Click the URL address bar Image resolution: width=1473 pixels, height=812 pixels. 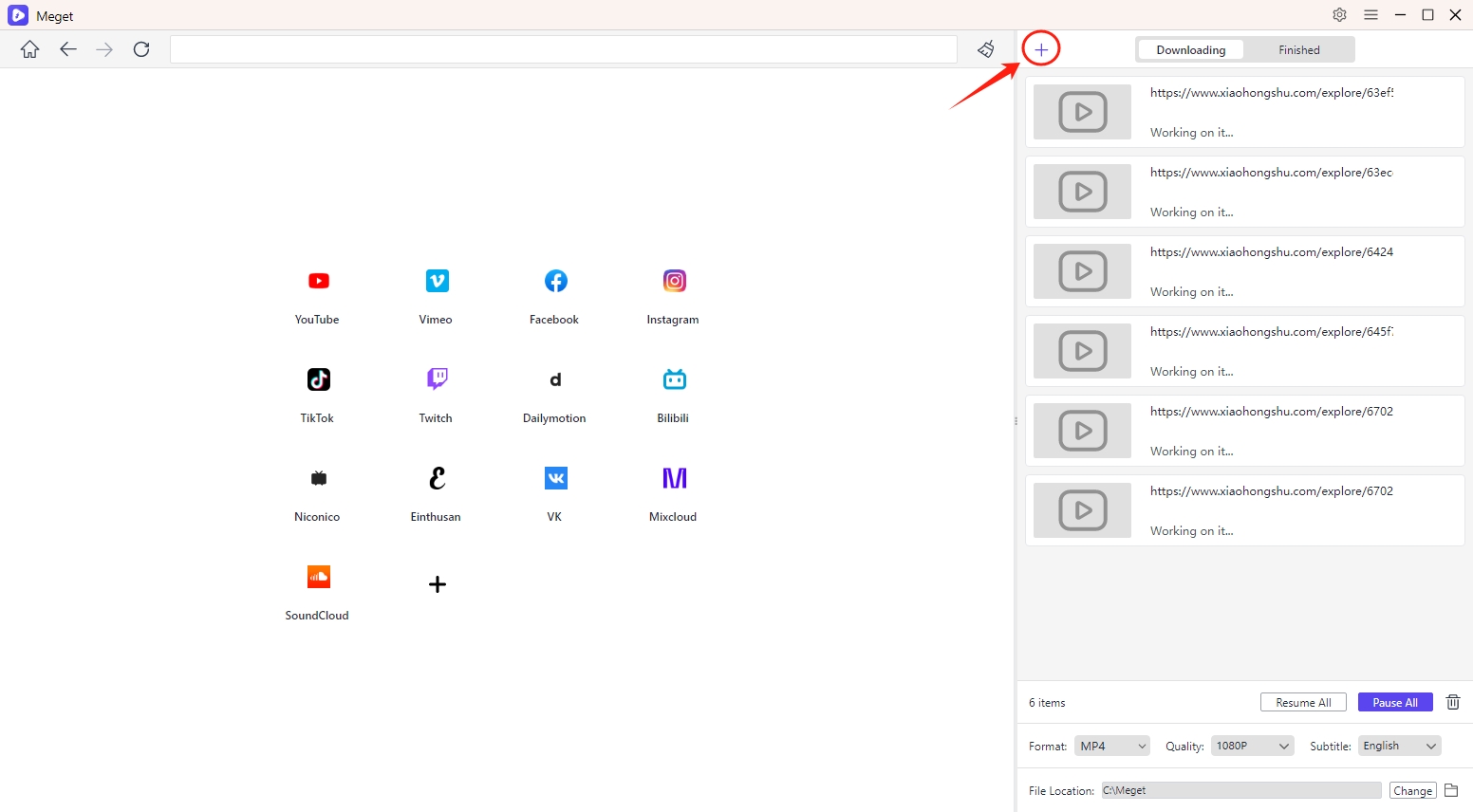click(564, 49)
